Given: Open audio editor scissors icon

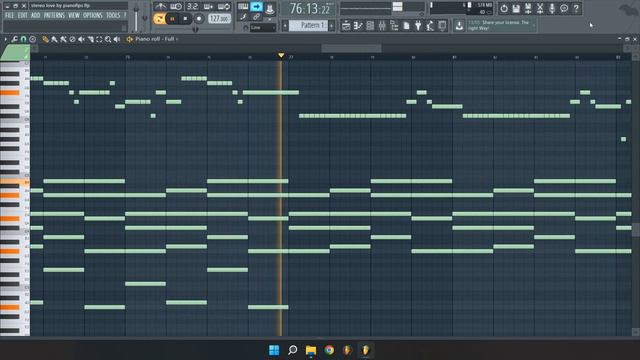Looking at the screenshot, I should coord(540,8).
